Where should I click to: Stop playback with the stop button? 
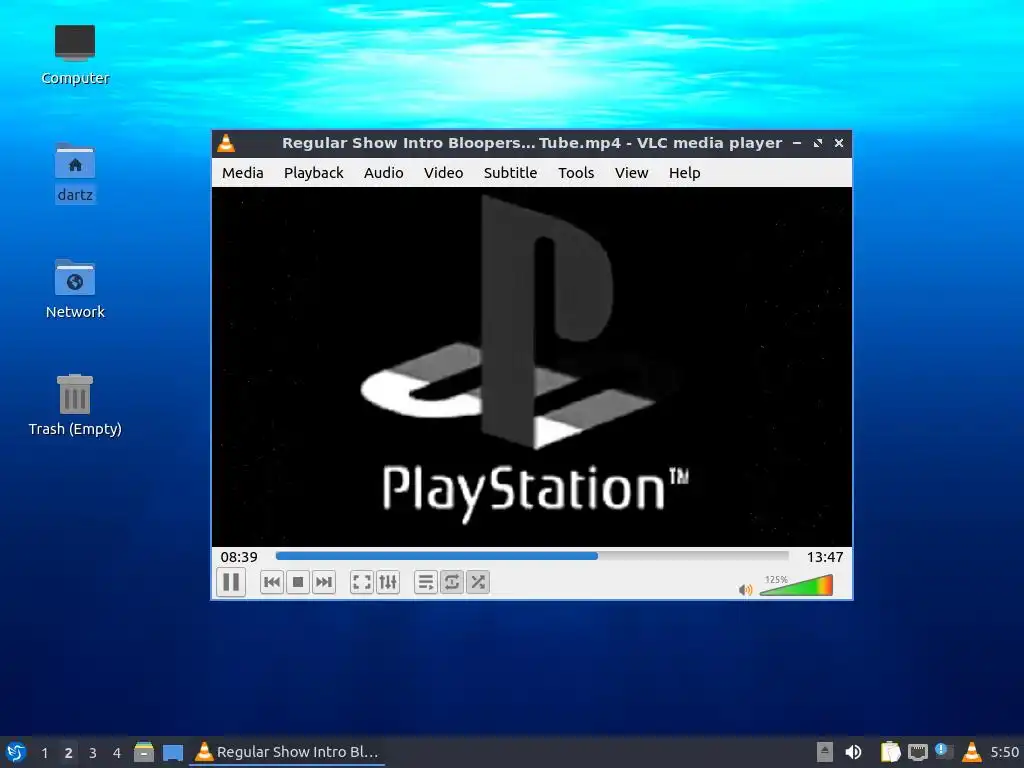coord(298,582)
